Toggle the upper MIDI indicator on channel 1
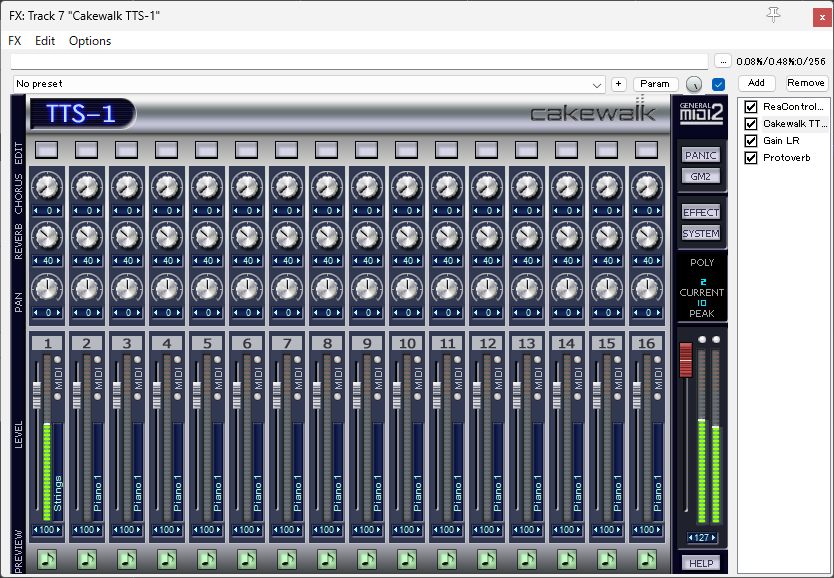Image resolution: width=834 pixels, height=578 pixels. click(x=57, y=360)
